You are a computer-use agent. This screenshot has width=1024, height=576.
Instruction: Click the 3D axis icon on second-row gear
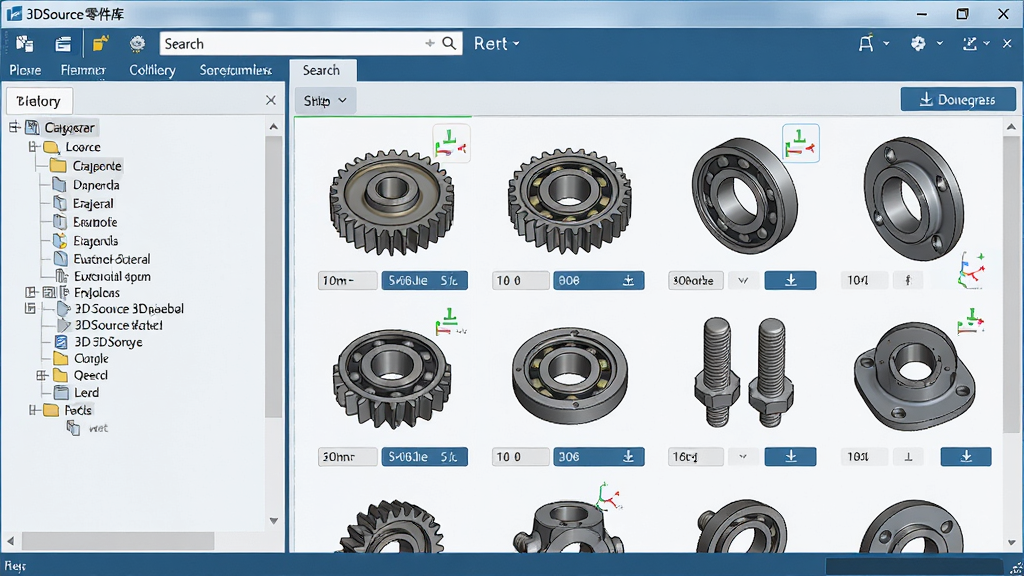451,322
